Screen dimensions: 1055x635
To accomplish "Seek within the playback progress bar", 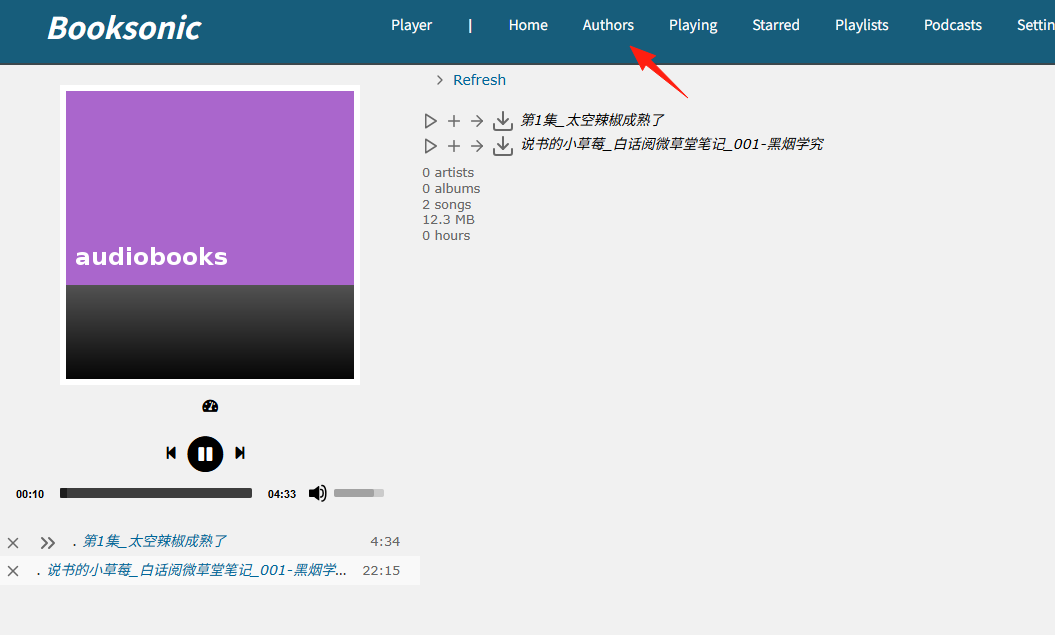I will coord(156,493).
